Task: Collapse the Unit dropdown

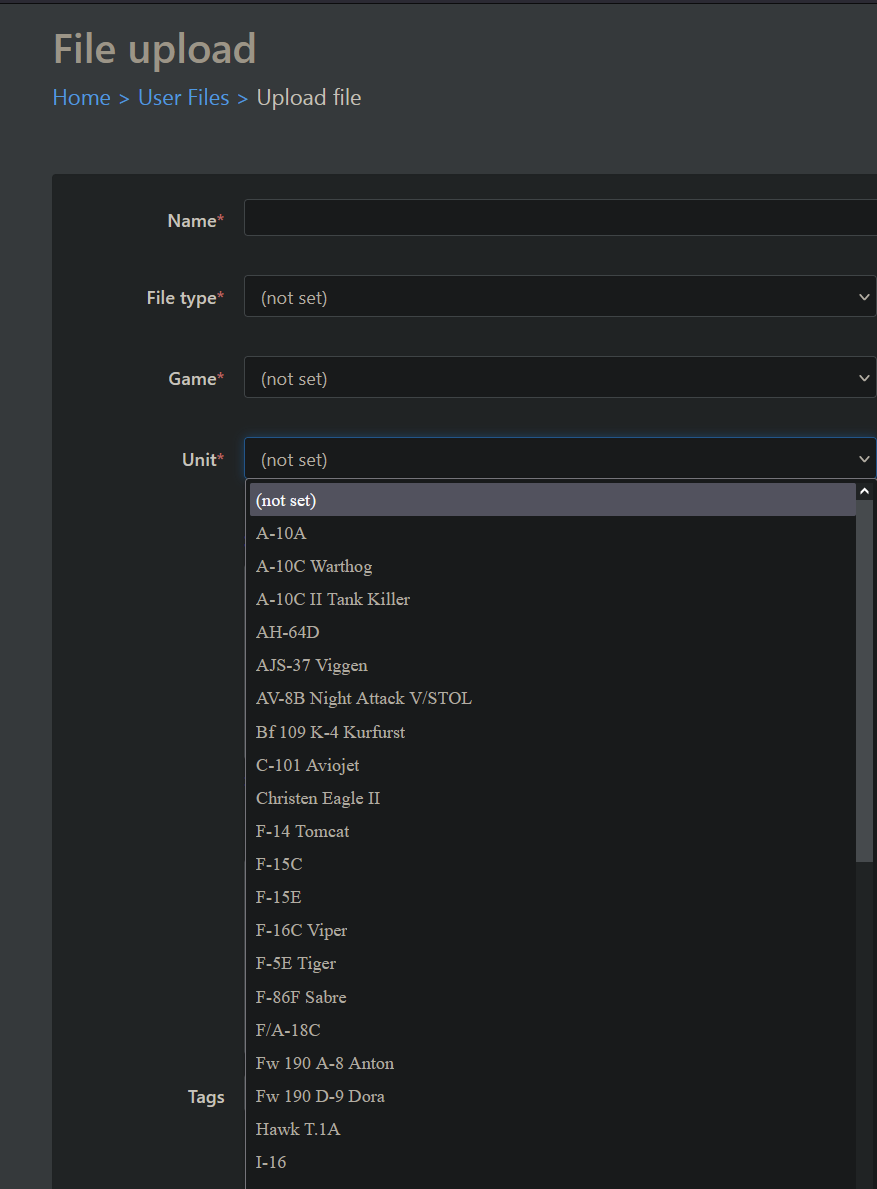Action: click(x=560, y=458)
